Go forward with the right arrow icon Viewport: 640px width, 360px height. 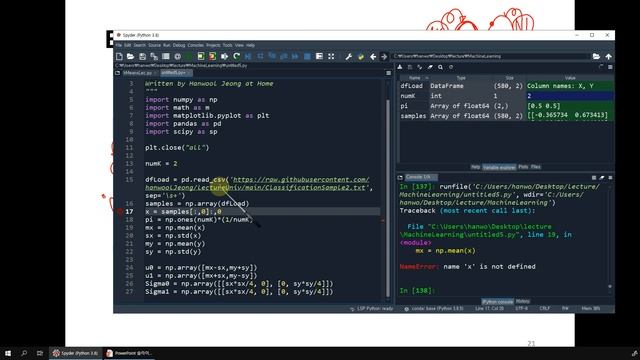click(384, 56)
